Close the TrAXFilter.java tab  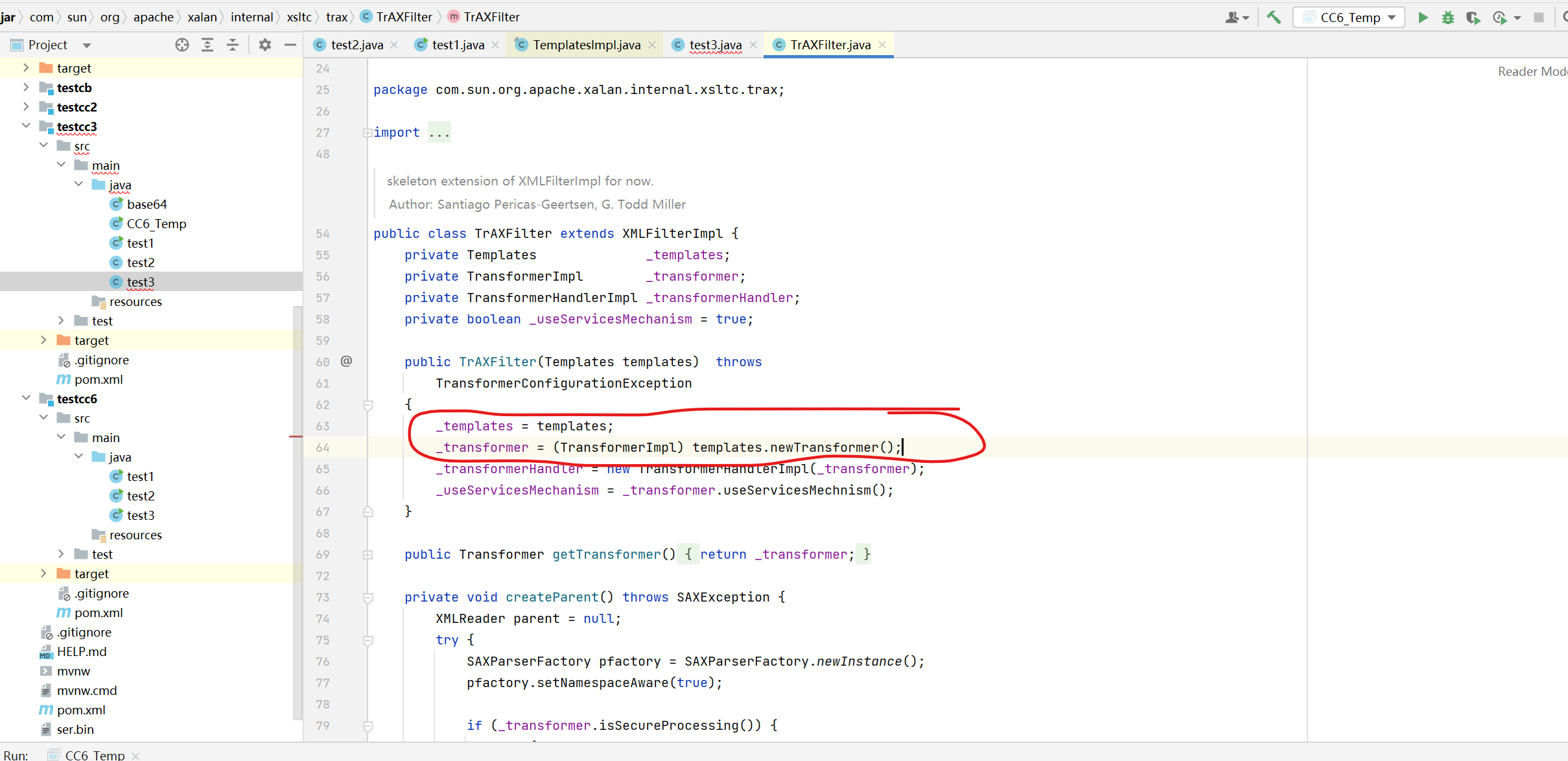click(x=882, y=45)
